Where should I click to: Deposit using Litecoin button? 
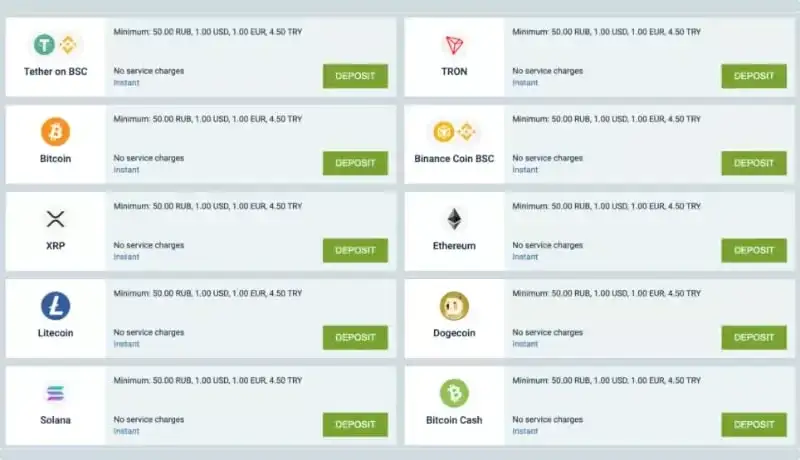(355, 337)
